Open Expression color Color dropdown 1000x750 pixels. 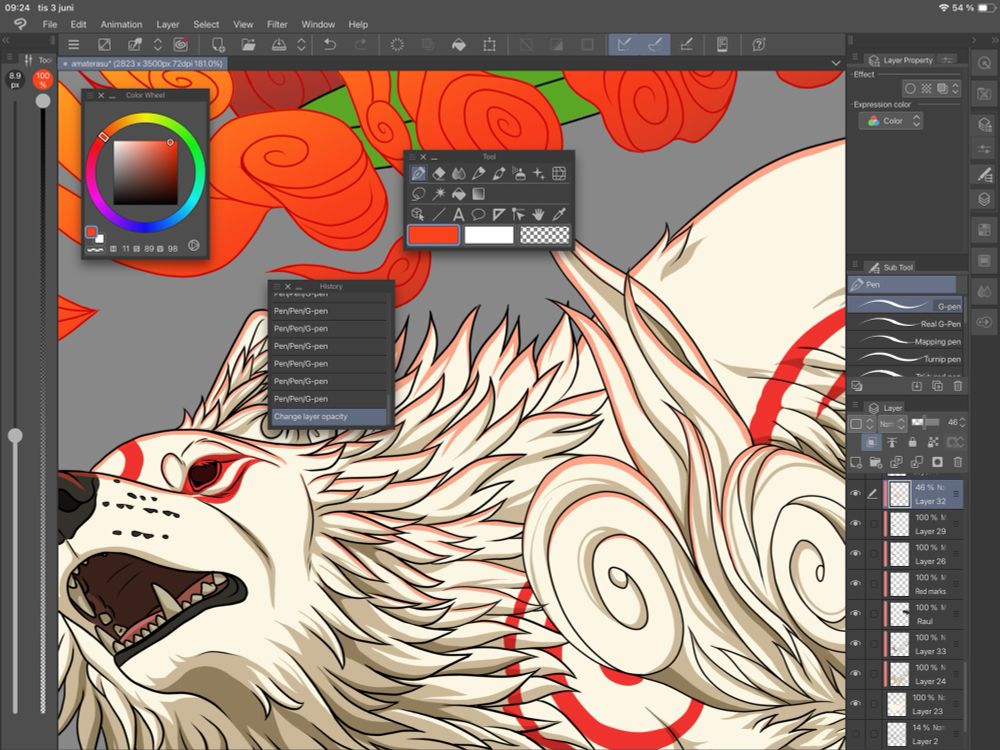click(x=891, y=121)
